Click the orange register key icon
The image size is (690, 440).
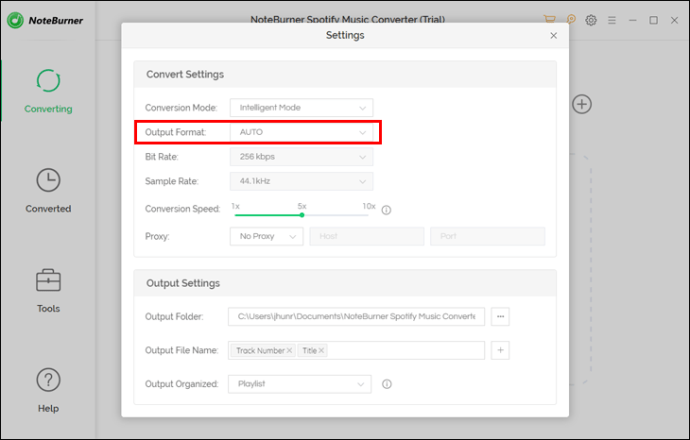click(x=571, y=20)
